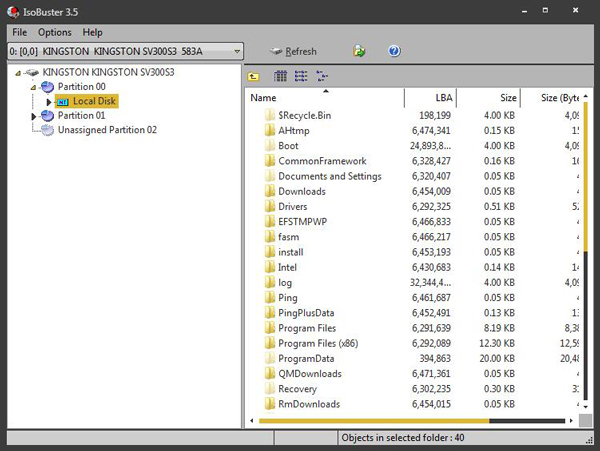Click the ProgramData folder name

(306, 358)
